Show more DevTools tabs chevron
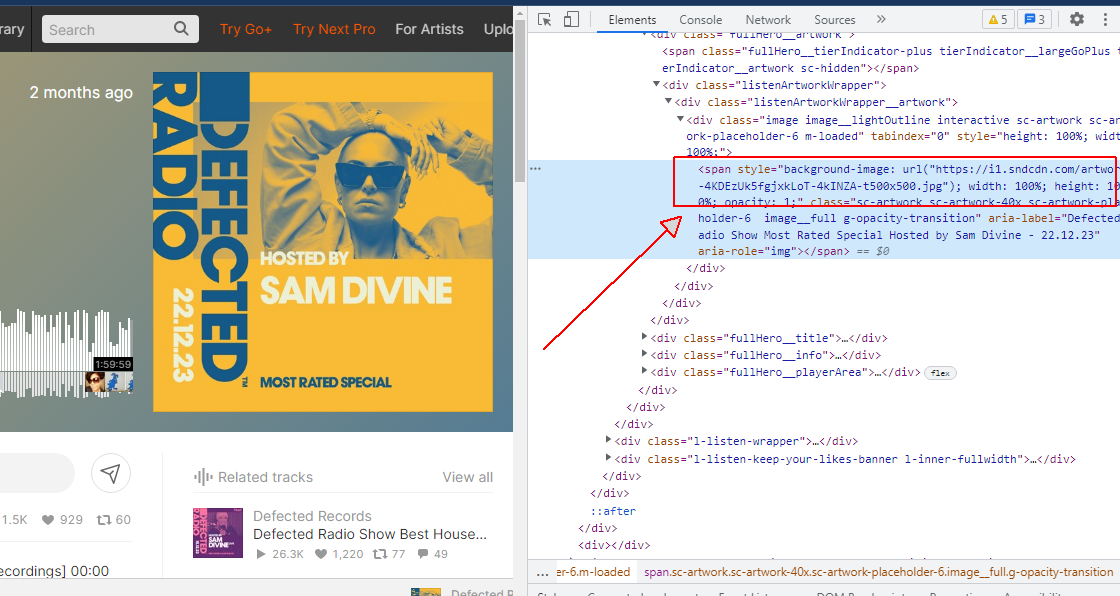Screen dimensions: 1120x596 coord(881,19)
